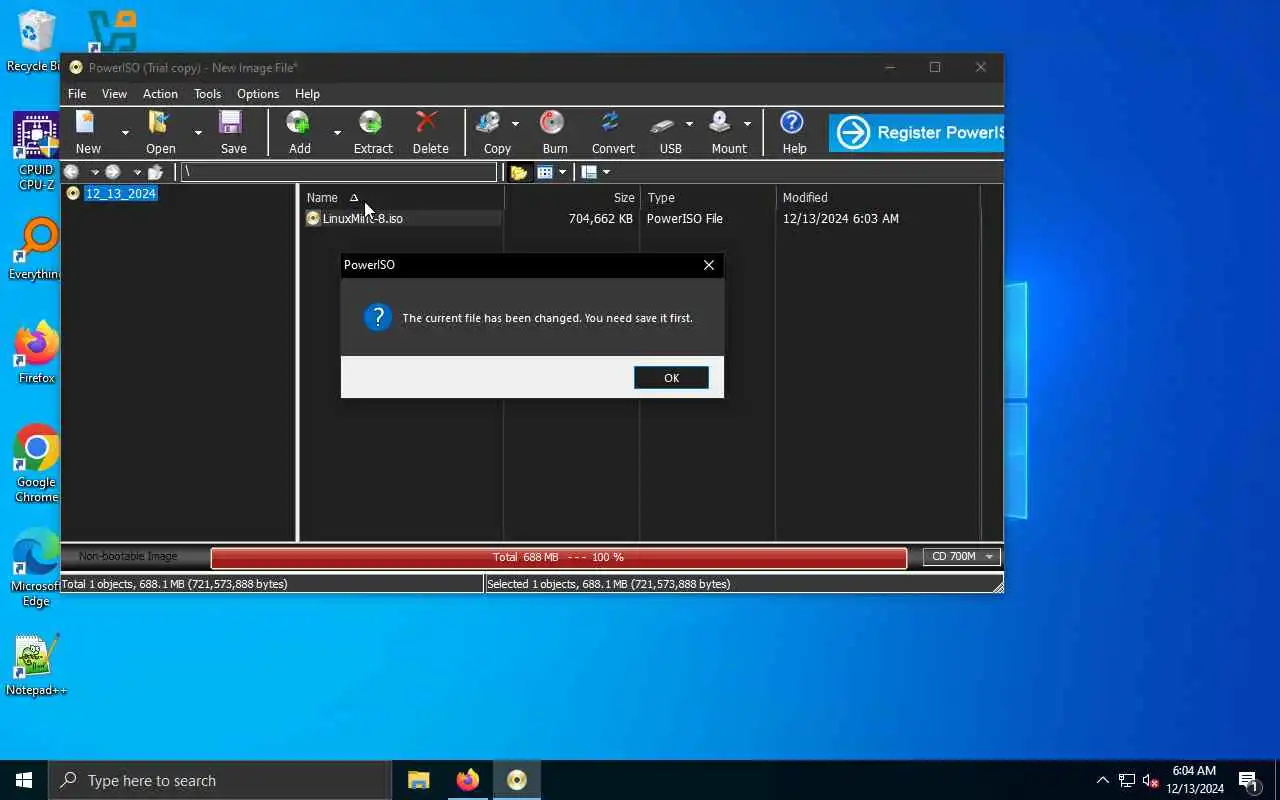Click the Convert toolbar icon
Image resolution: width=1280 pixels, height=800 pixels.
point(610,123)
